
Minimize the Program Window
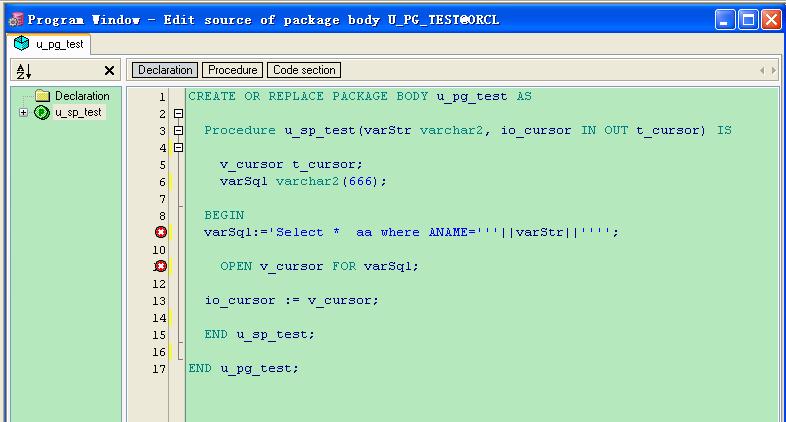coord(725,20)
